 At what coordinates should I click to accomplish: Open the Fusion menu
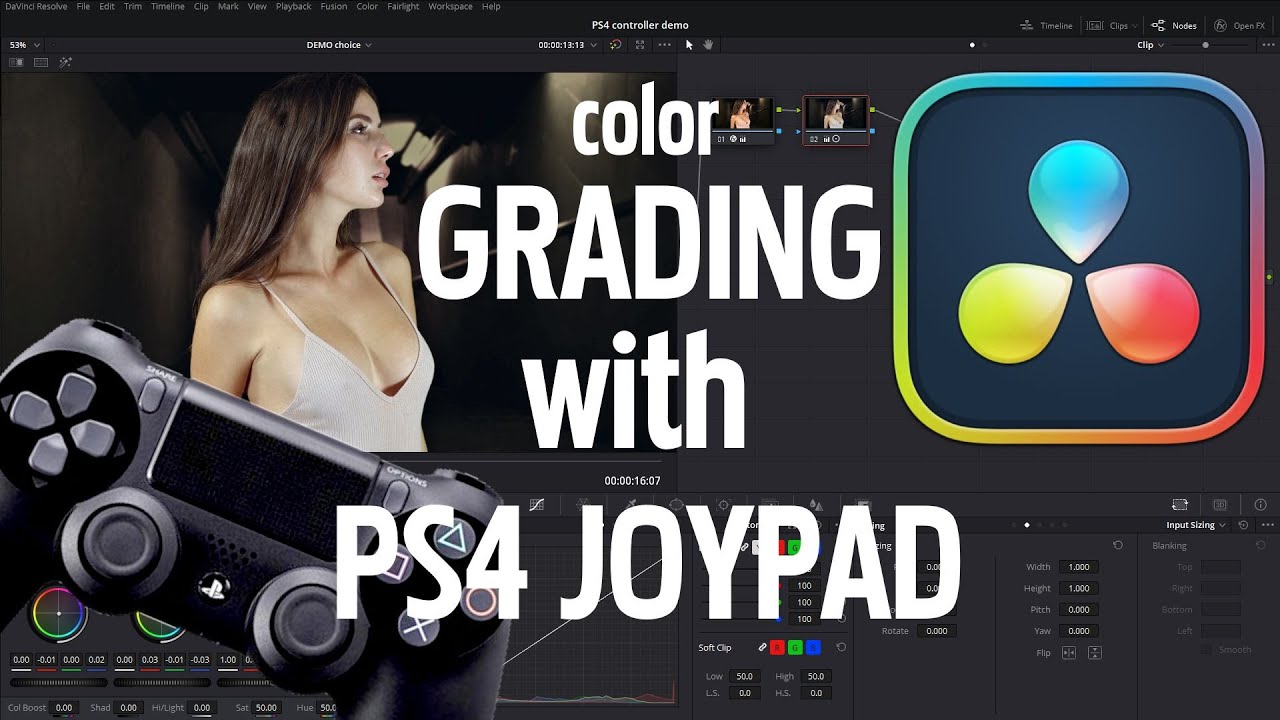[x=334, y=6]
